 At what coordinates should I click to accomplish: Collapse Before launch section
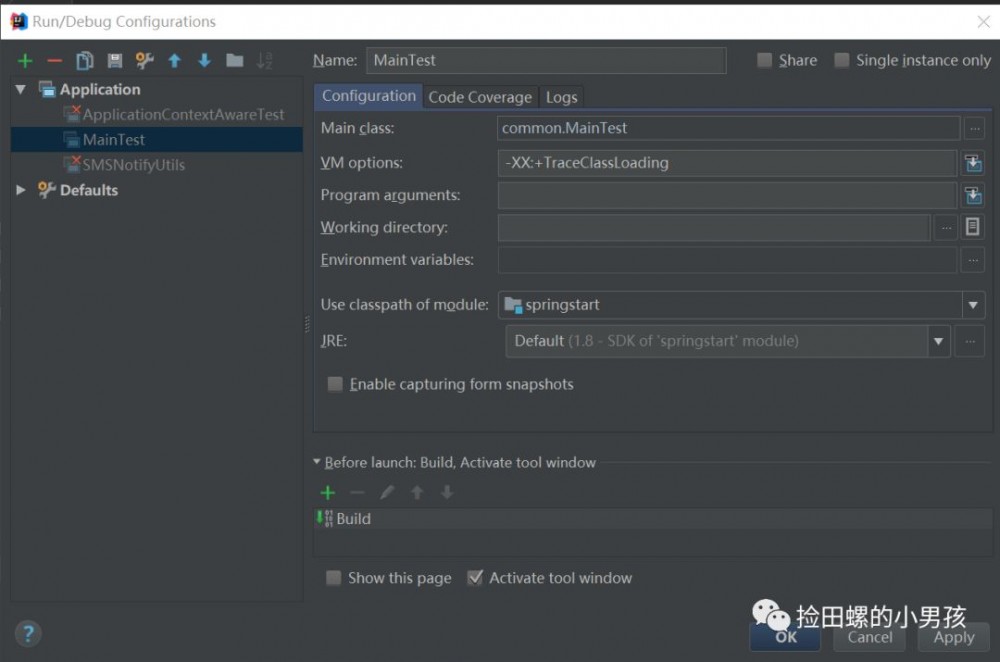point(317,462)
